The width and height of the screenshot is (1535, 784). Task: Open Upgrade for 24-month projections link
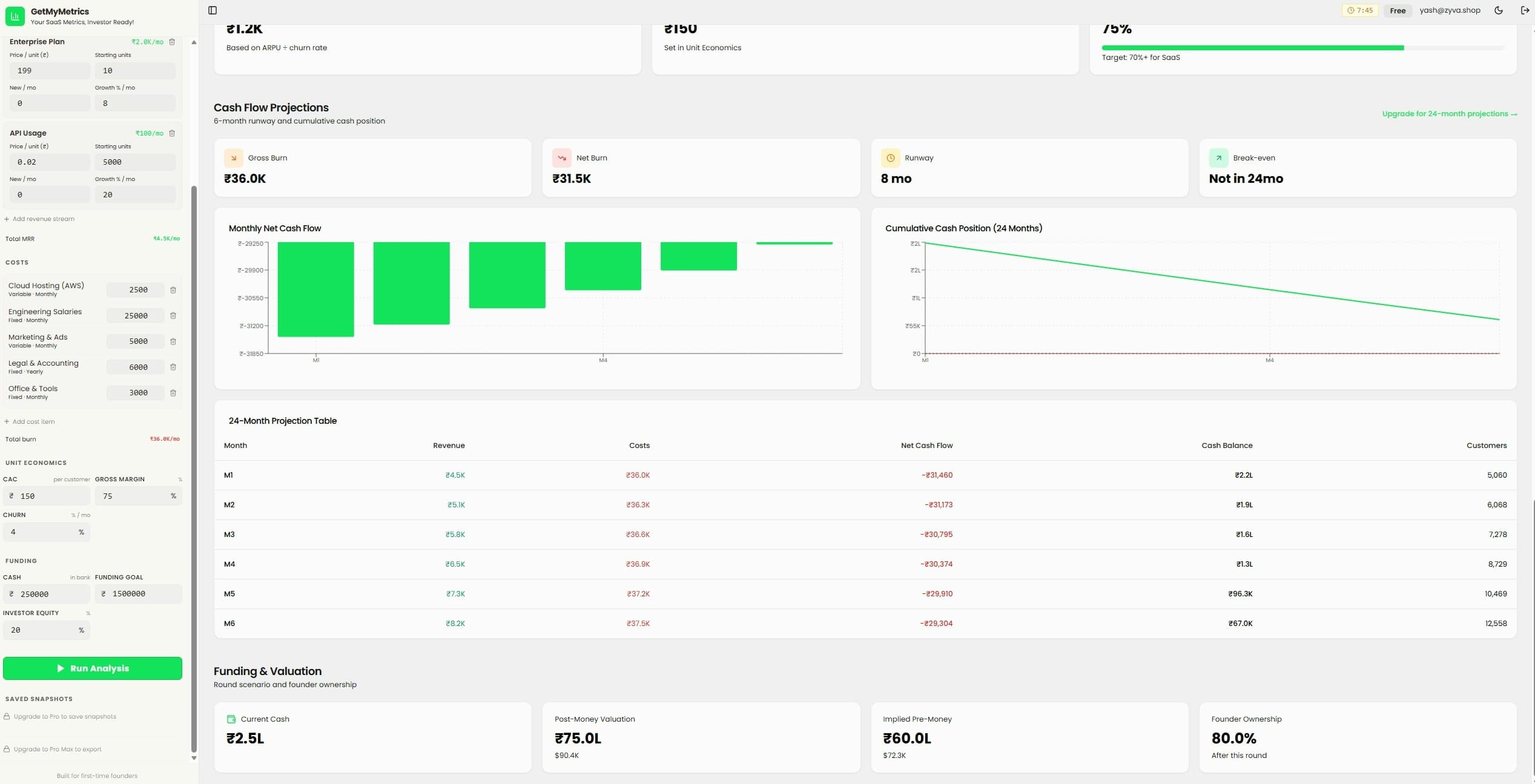[1450, 114]
